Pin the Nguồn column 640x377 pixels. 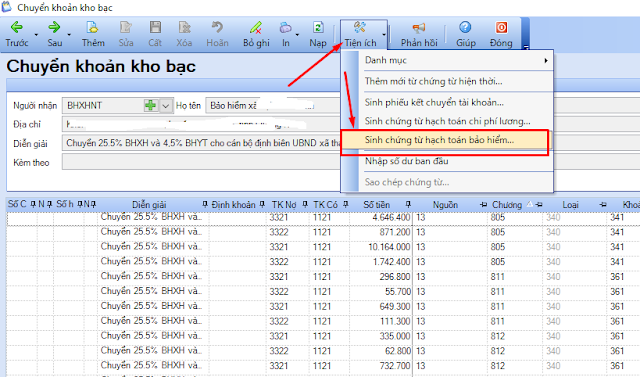(x=484, y=204)
